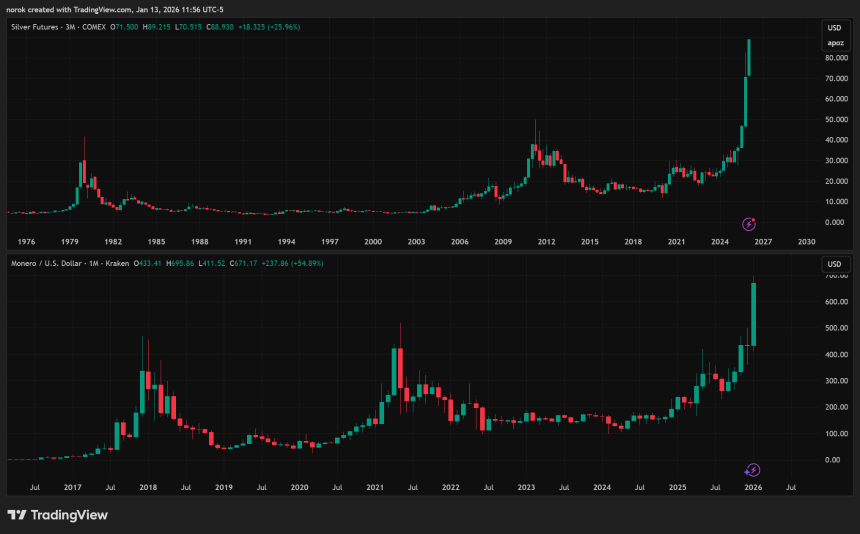Click the Monero low value 411.52
Viewport: 860px width, 534px height.
[x=212, y=264]
